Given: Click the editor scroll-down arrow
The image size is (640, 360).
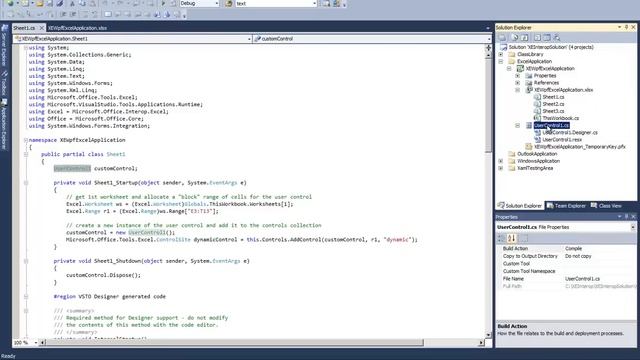Looking at the screenshot, I should tap(488, 335).
